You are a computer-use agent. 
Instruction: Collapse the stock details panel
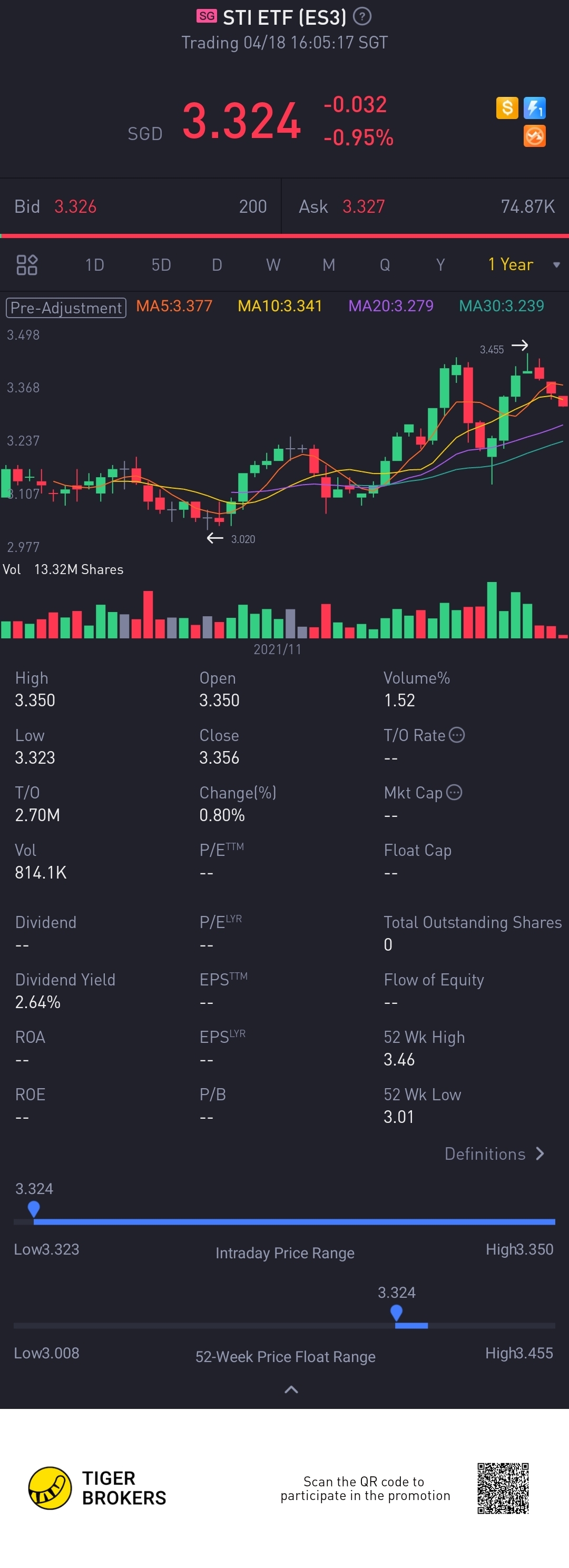click(x=291, y=1389)
